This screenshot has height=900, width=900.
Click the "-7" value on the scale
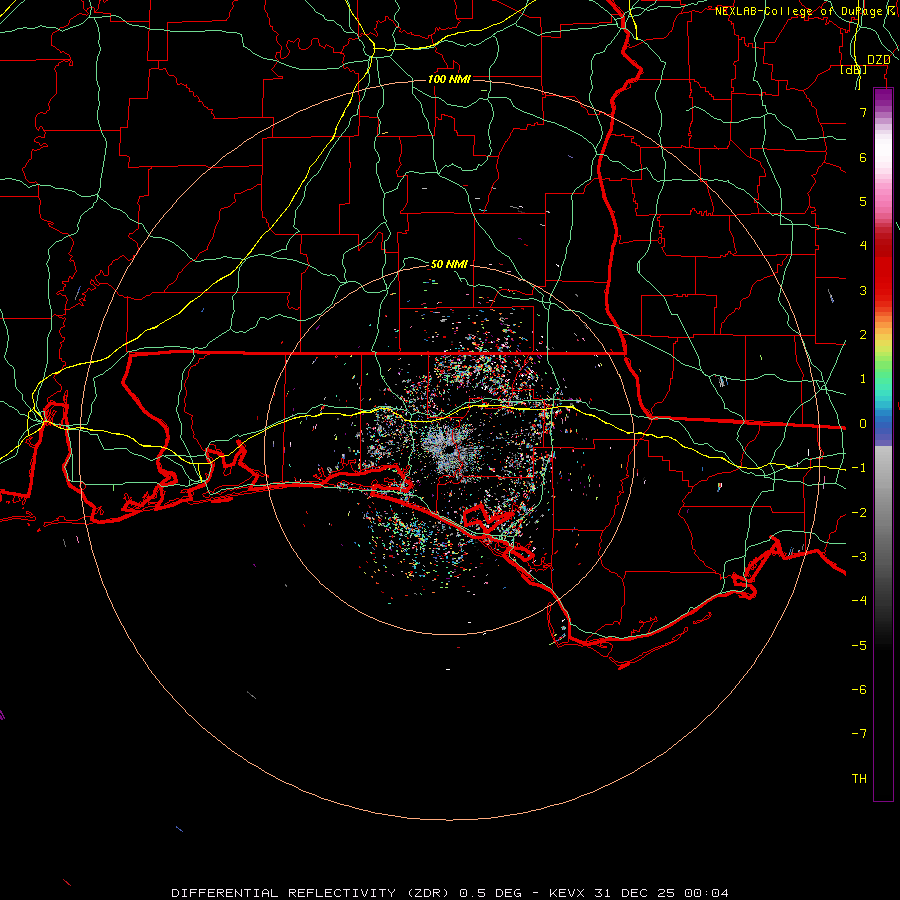[x=859, y=734]
